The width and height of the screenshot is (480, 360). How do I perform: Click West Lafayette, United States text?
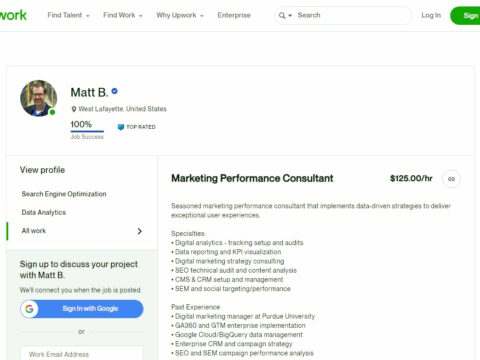[122, 109]
